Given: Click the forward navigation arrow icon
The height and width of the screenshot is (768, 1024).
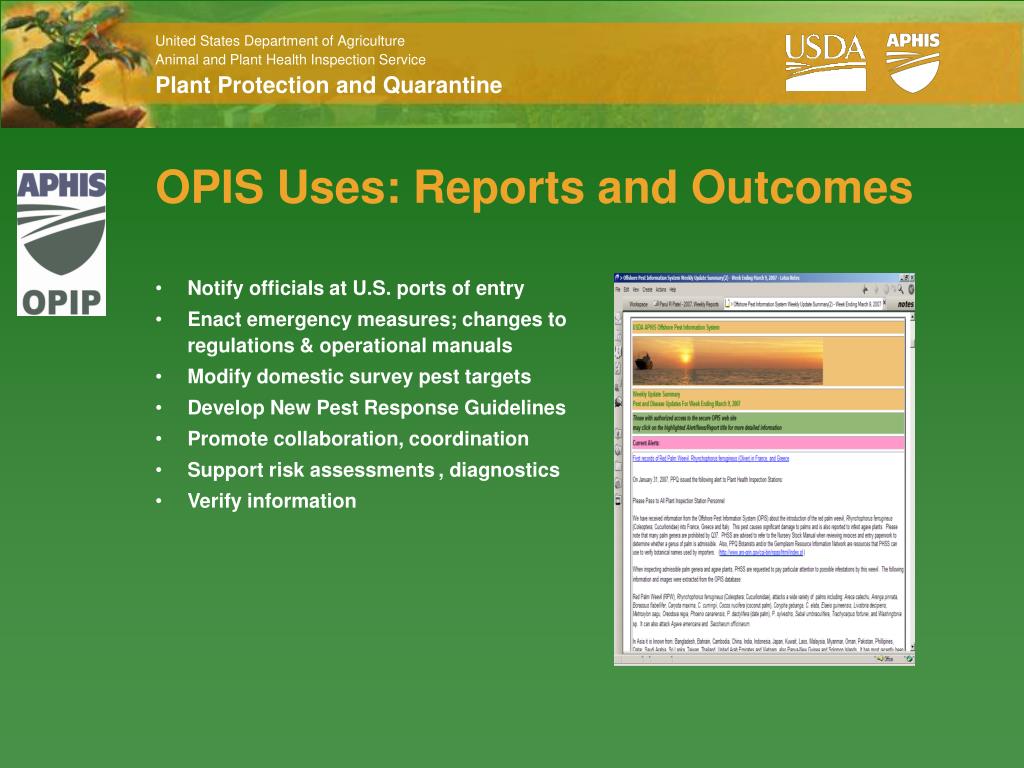Looking at the screenshot, I should [876, 290].
